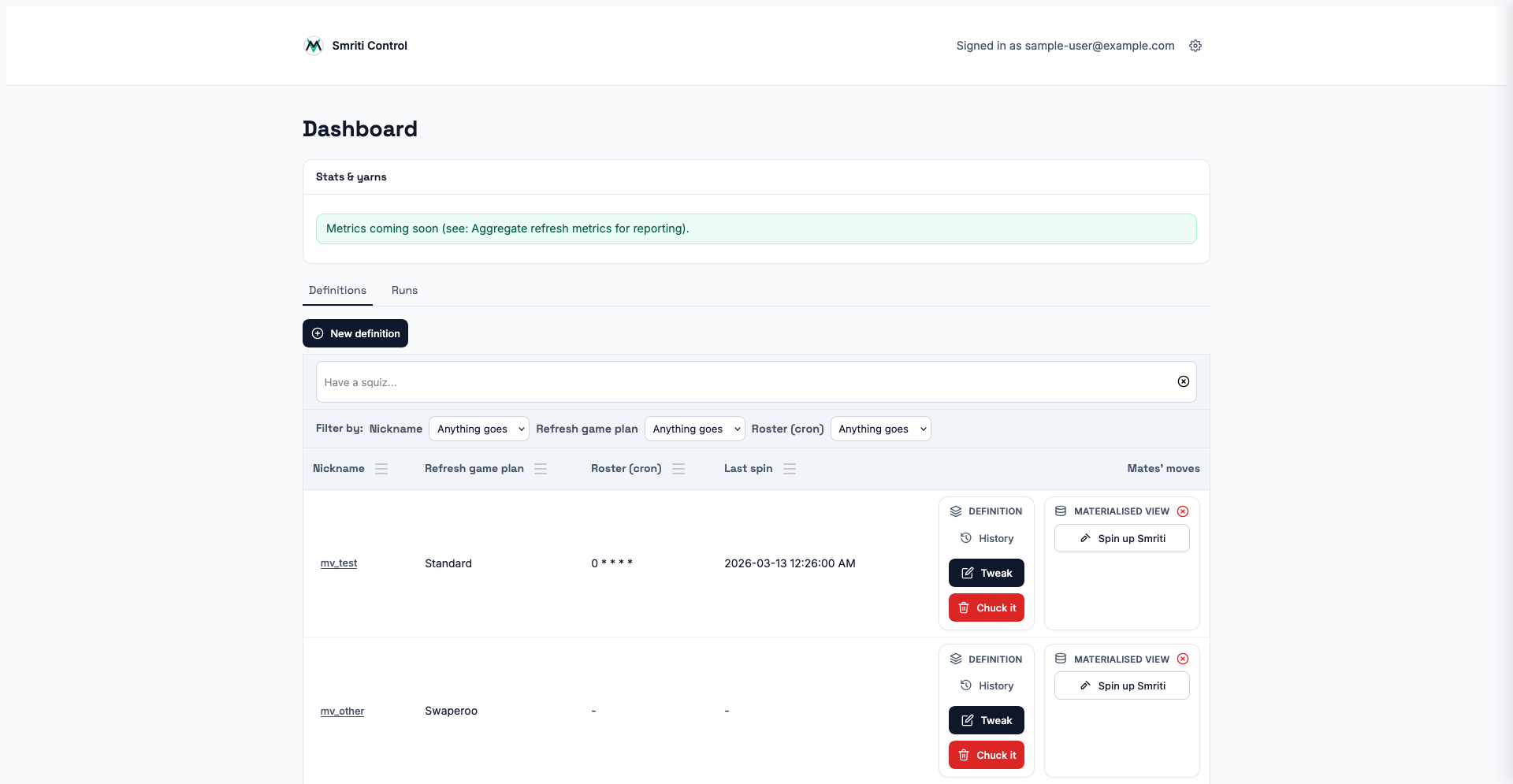Click the Smriti Control logo icon
This screenshot has height=784, width=1513.
pos(313,46)
